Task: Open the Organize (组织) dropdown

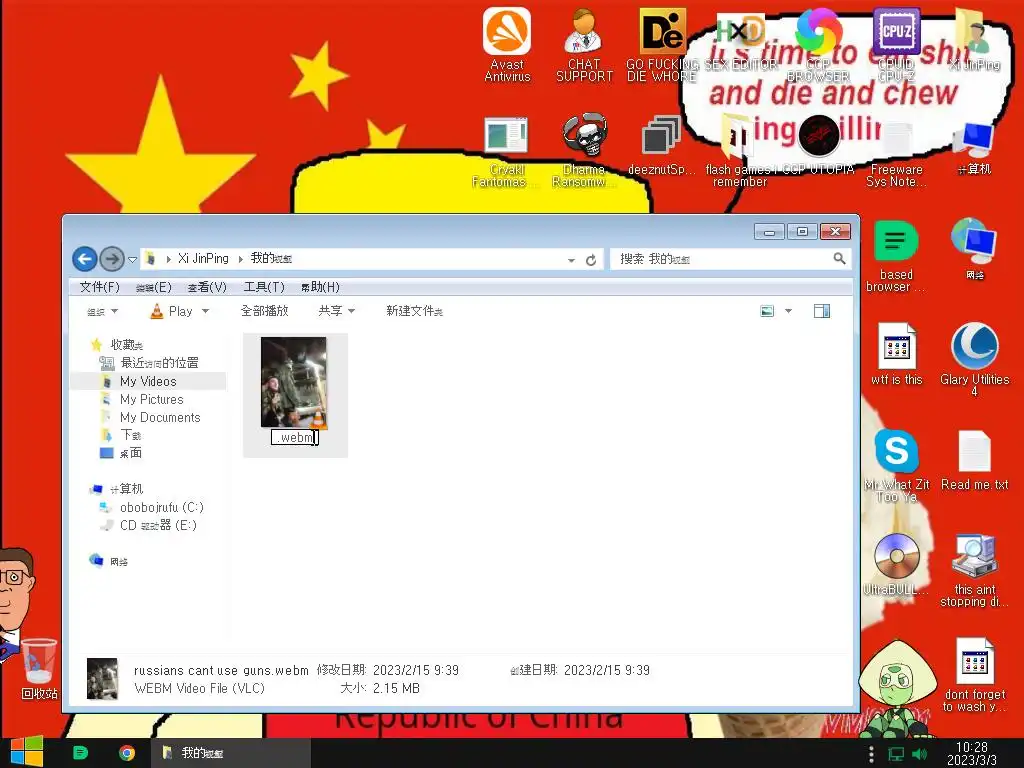Action: coord(103,312)
